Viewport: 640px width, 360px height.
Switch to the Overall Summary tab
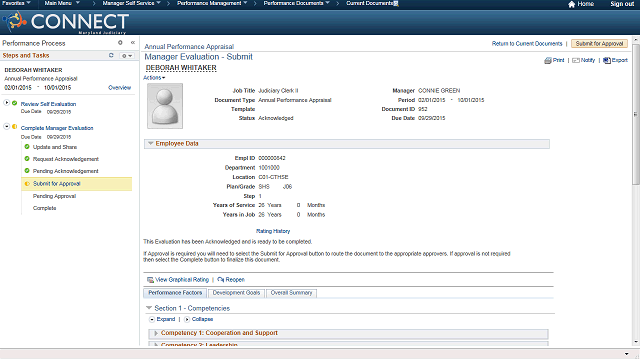click(291, 293)
